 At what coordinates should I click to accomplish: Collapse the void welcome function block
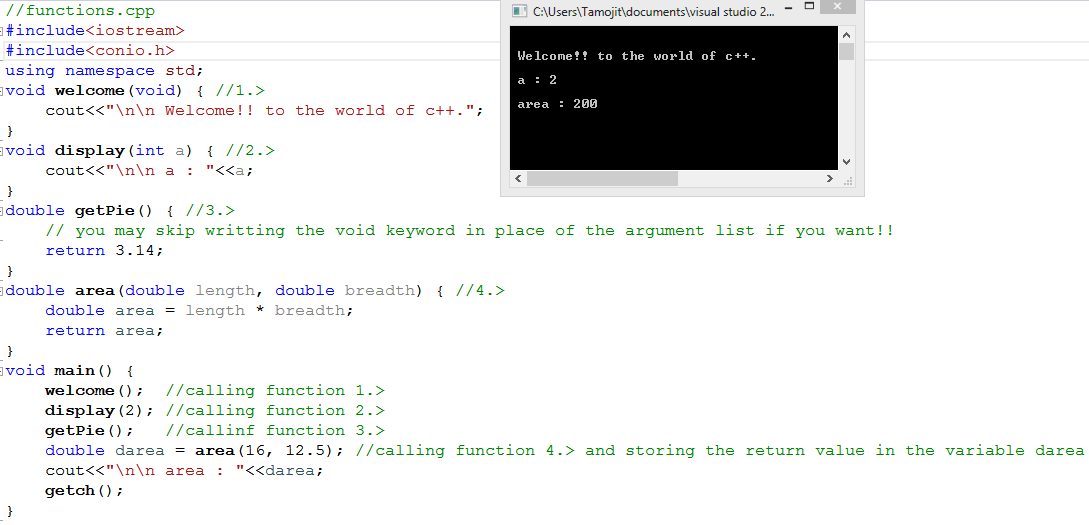point(2,91)
